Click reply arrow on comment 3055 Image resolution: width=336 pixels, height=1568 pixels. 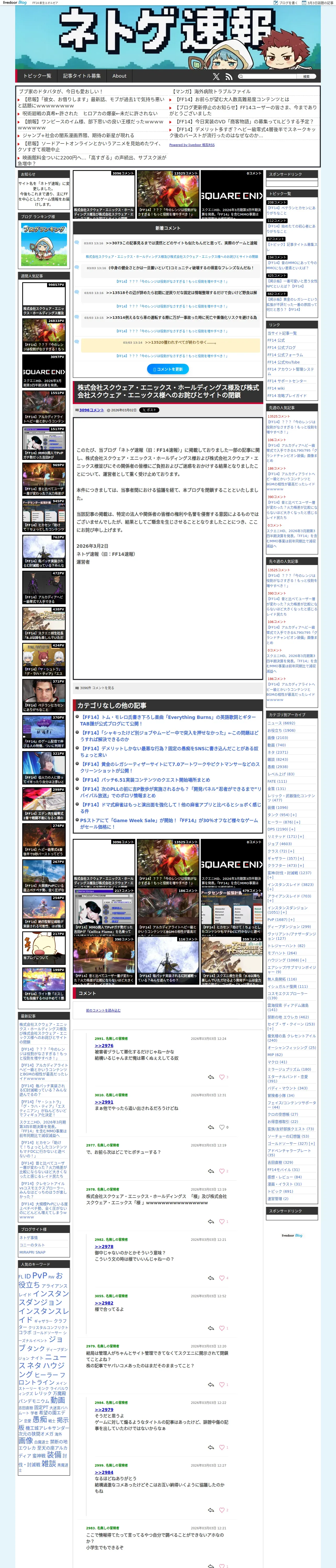[211, 1328]
